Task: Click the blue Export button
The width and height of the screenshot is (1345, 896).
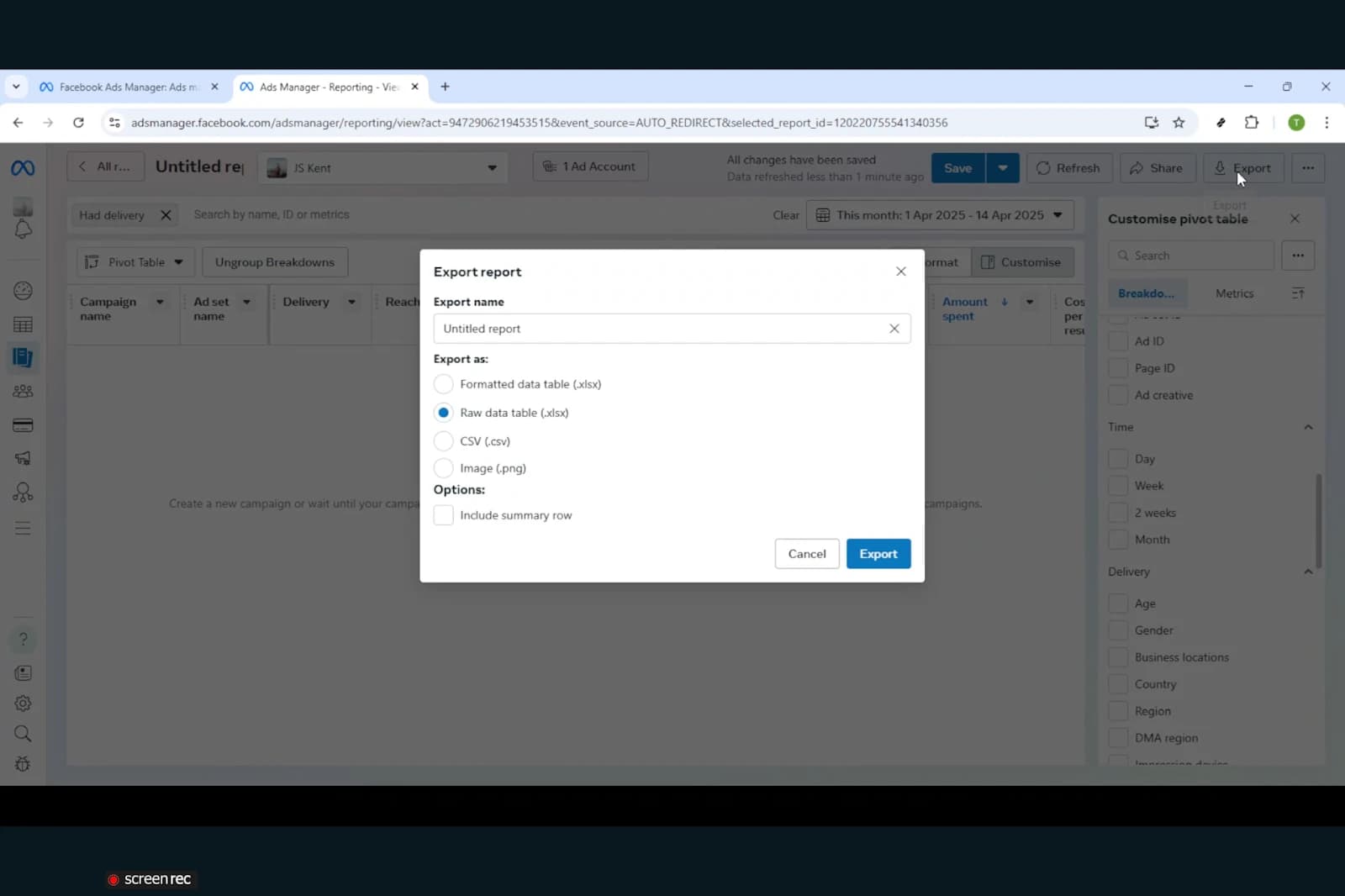Action: pos(878,554)
